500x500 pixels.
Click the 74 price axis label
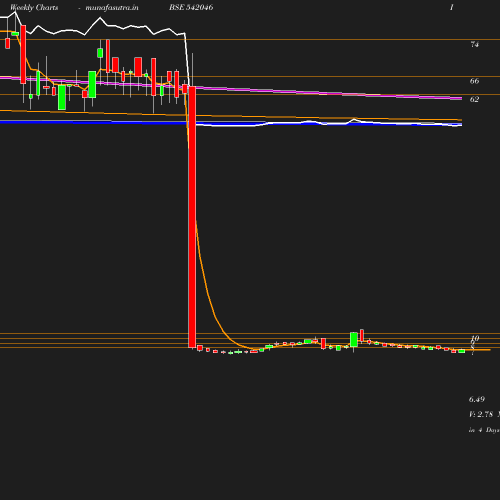[474, 44]
